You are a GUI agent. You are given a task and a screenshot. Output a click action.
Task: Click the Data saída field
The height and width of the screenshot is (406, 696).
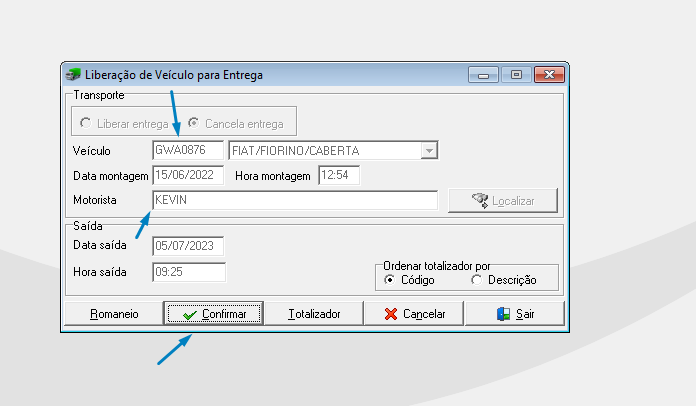click(188, 246)
